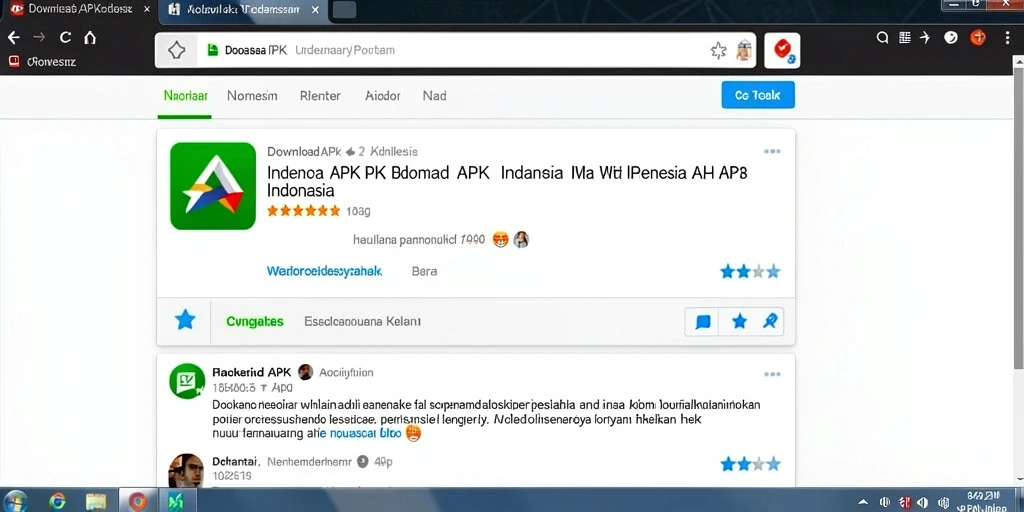Open the orange profile icon in toolbar
The image size is (1024, 512).
[x=978, y=38]
